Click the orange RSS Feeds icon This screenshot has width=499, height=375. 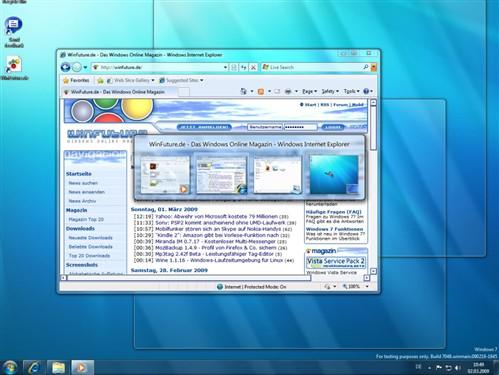[261, 91]
